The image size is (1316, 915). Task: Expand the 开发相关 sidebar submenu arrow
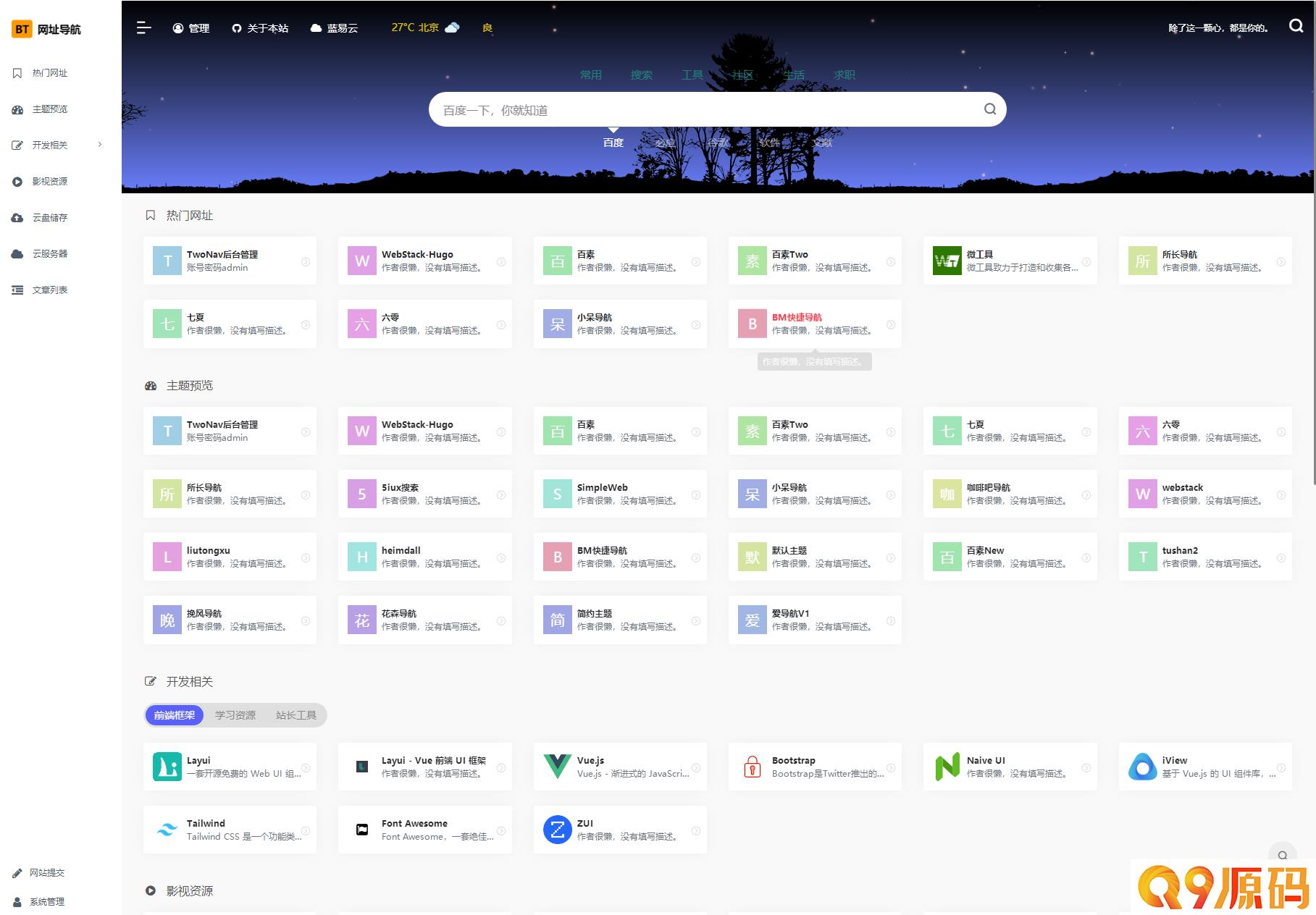pyautogui.click(x=100, y=145)
